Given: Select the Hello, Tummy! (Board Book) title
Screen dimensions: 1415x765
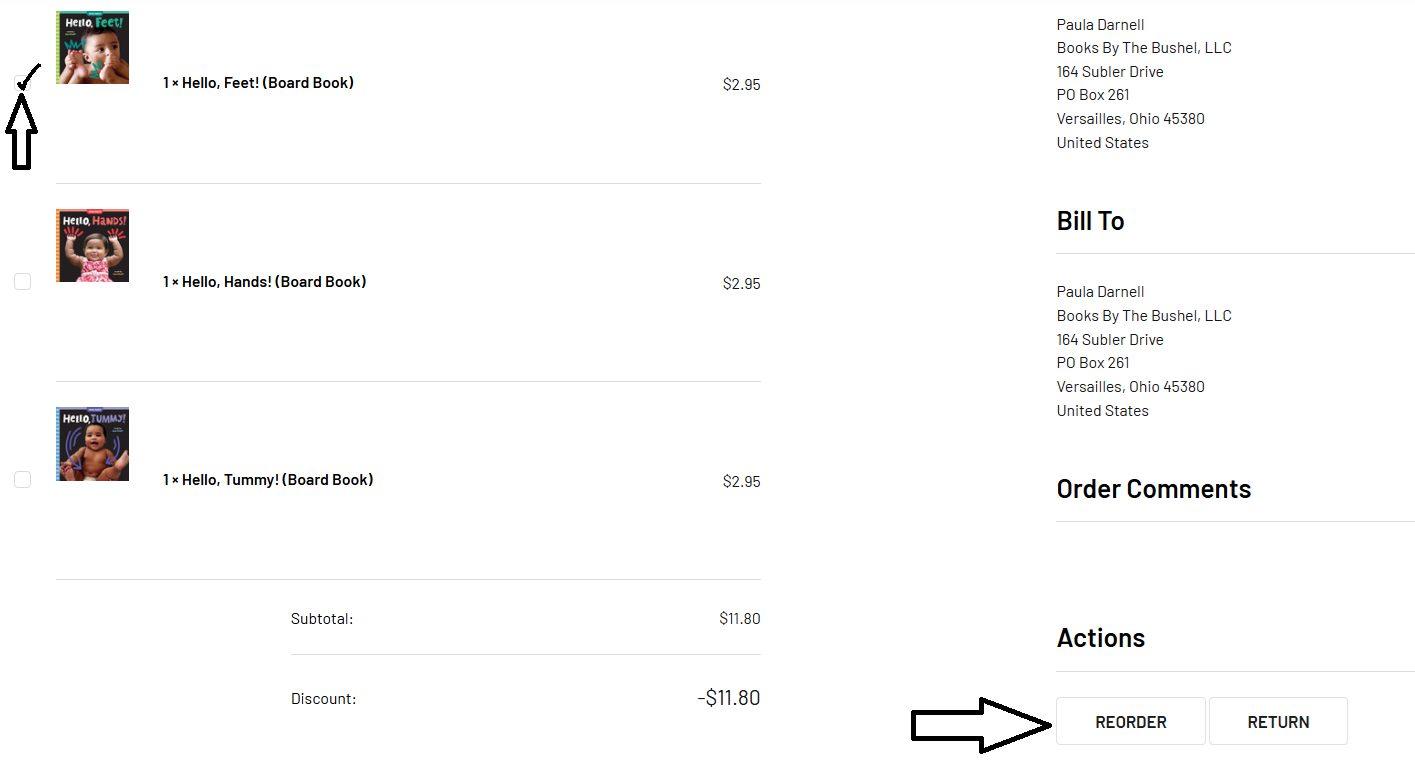Looking at the screenshot, I should [x=268, y=480].
